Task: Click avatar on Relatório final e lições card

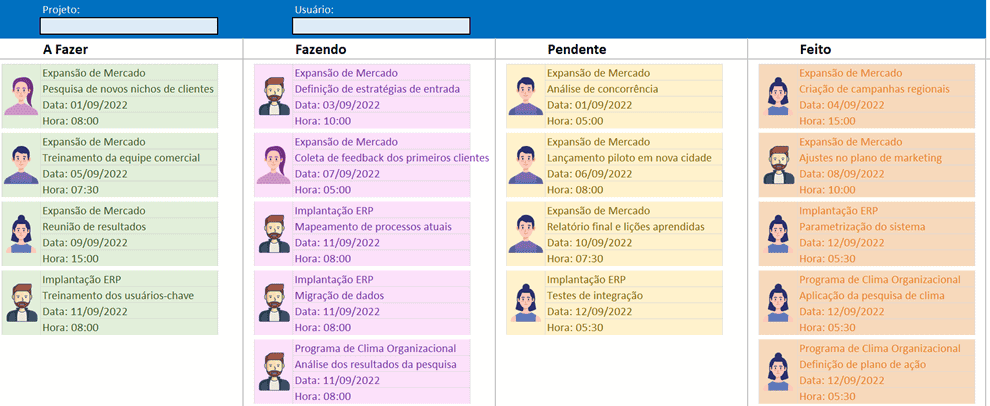Action: click(x=525, y=234)
